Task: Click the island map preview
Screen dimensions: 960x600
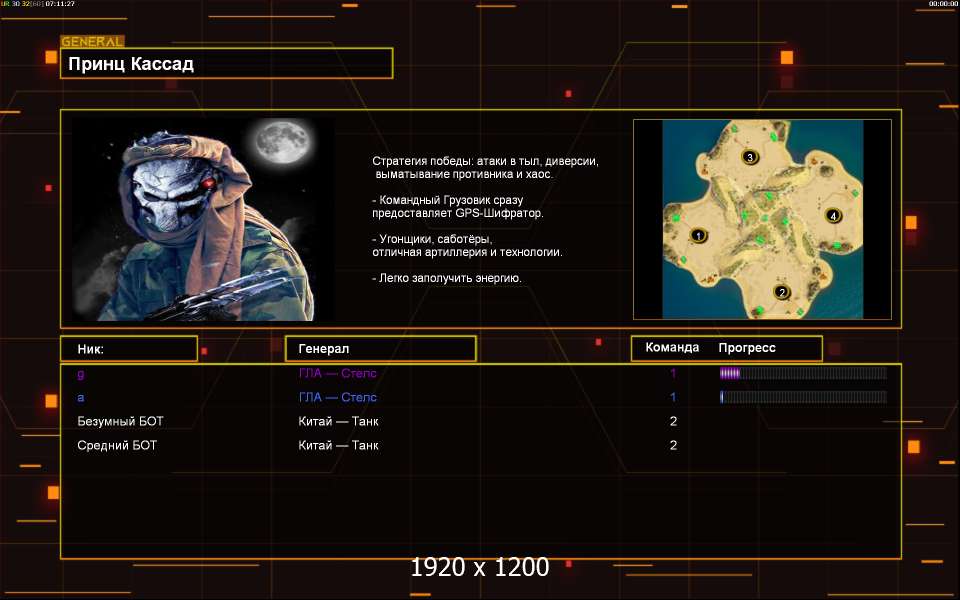Action: (762, 219)
